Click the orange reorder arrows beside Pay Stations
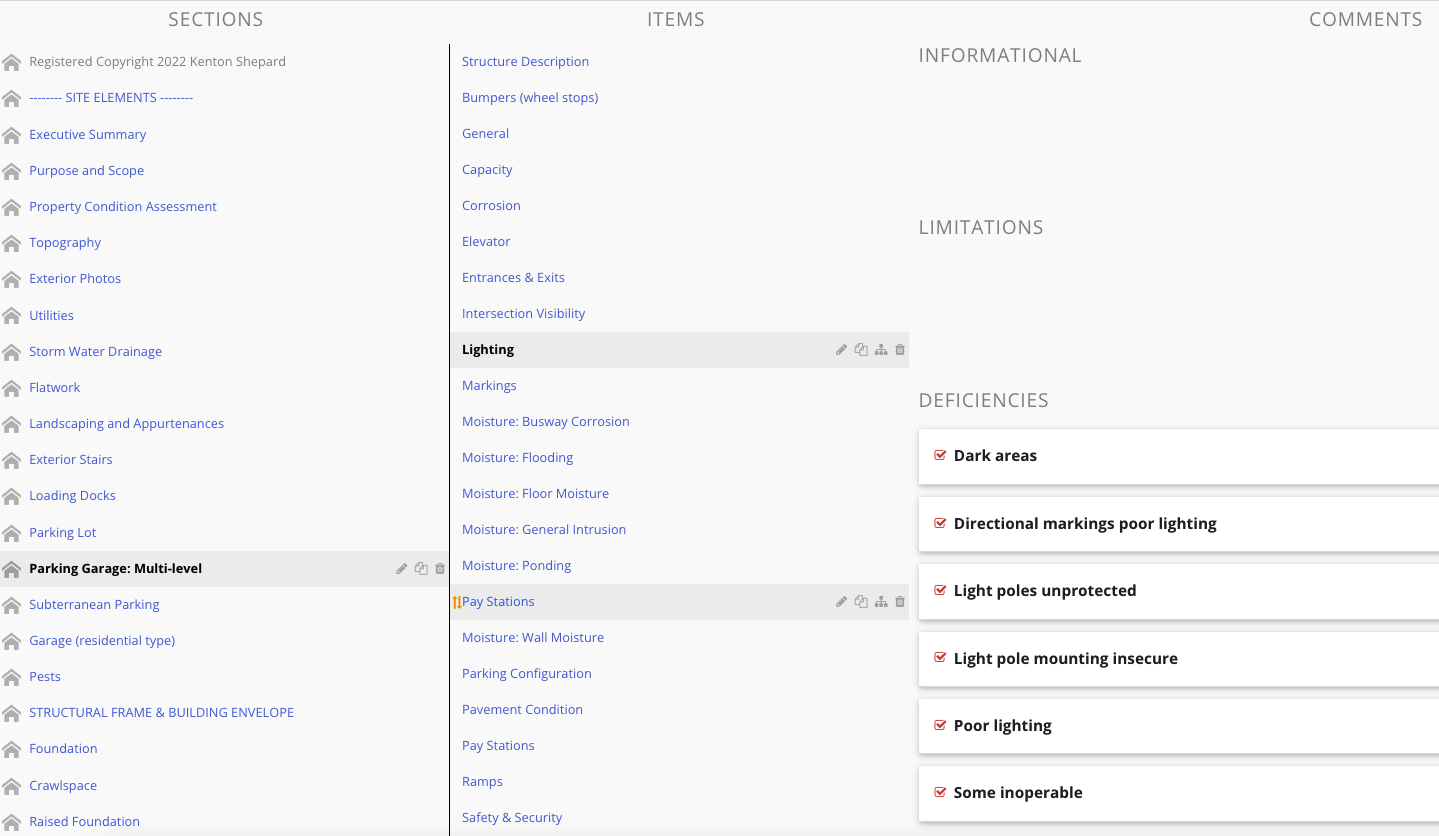Viewport: 1439px width, 836px height. coord(457,602)
